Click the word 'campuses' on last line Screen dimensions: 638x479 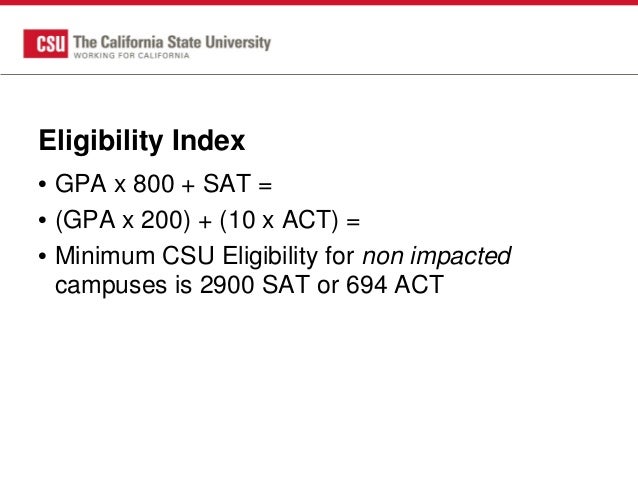pyautogui.click(x=111, y=286)
